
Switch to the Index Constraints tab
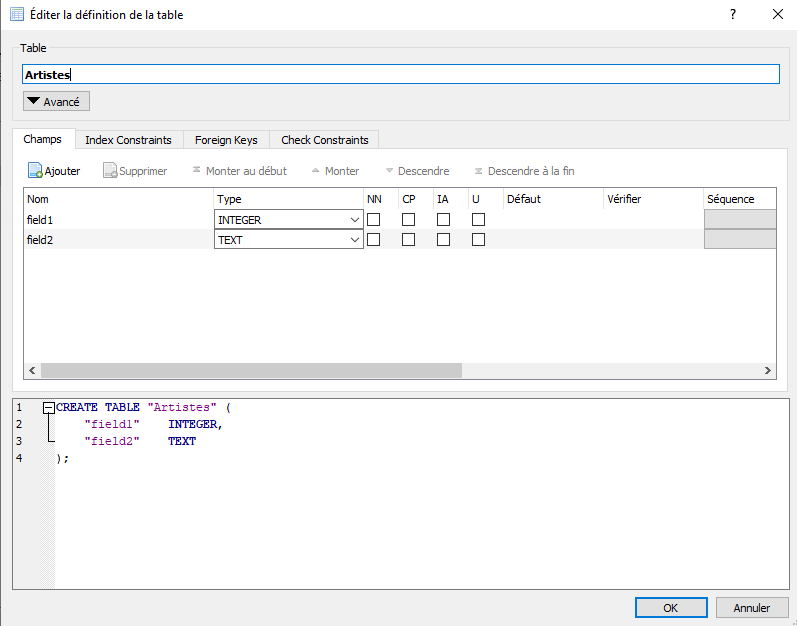coord(129,140)
